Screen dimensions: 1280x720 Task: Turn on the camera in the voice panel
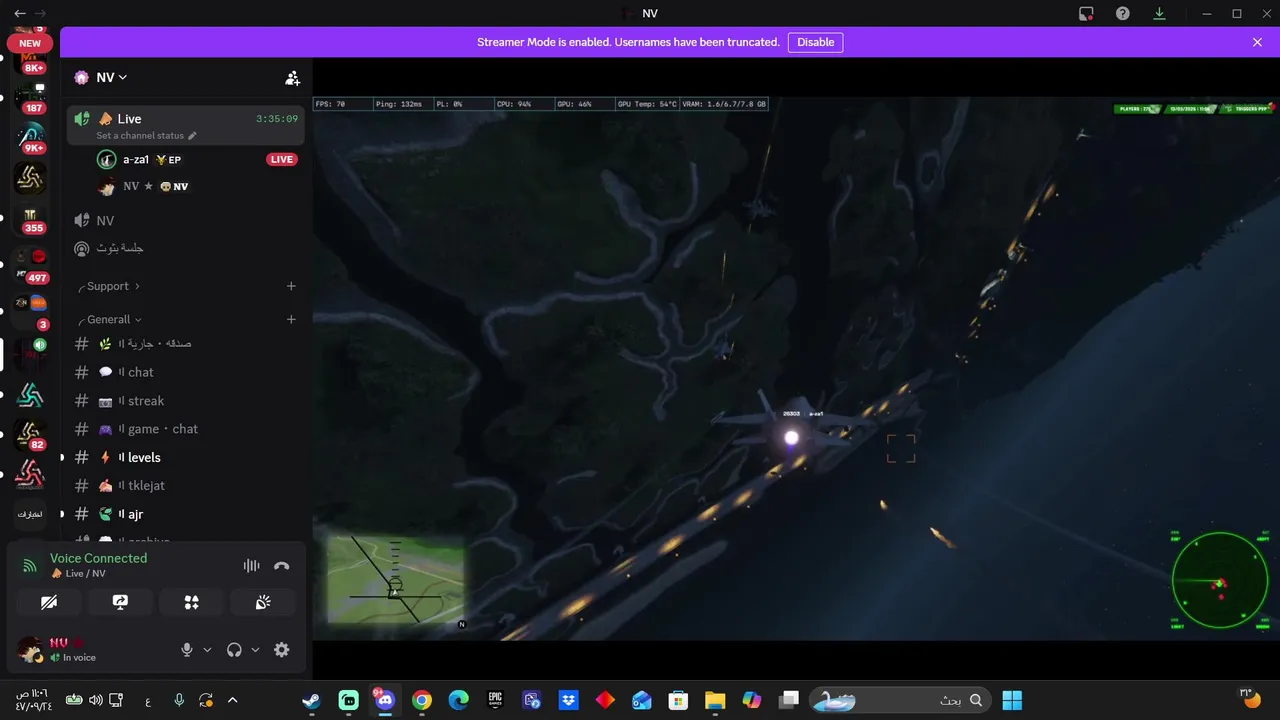coord(48,602)
